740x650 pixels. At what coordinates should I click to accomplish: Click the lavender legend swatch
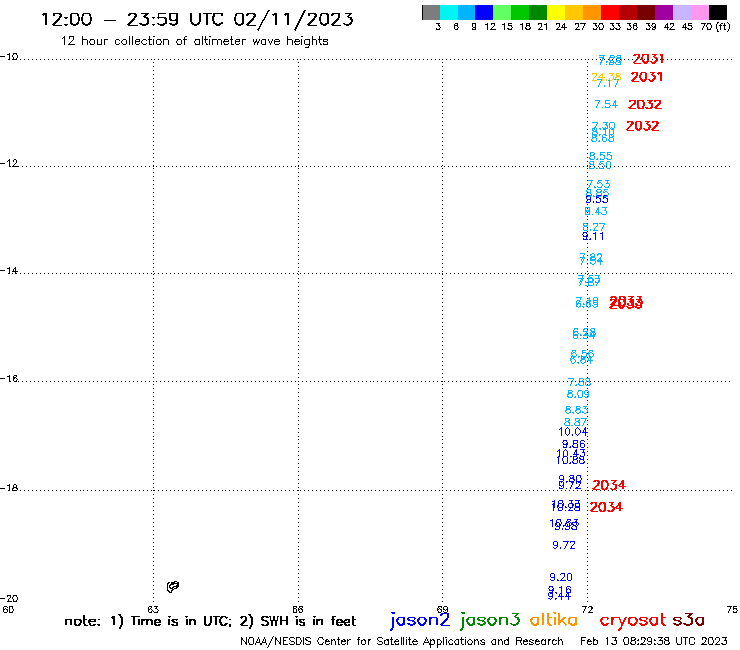(682, 12)
